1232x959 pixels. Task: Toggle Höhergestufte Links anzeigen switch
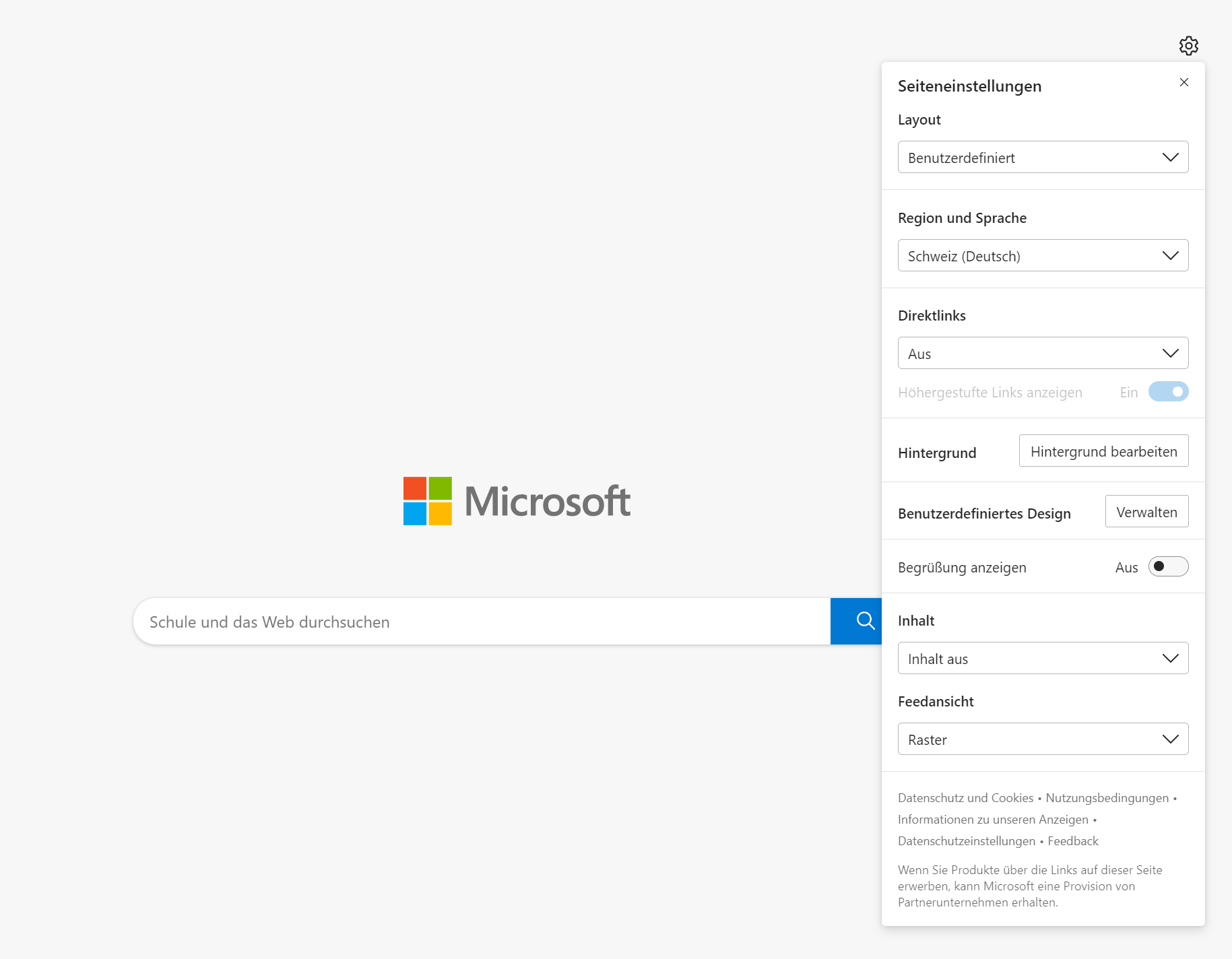(x=1168, y=392)
